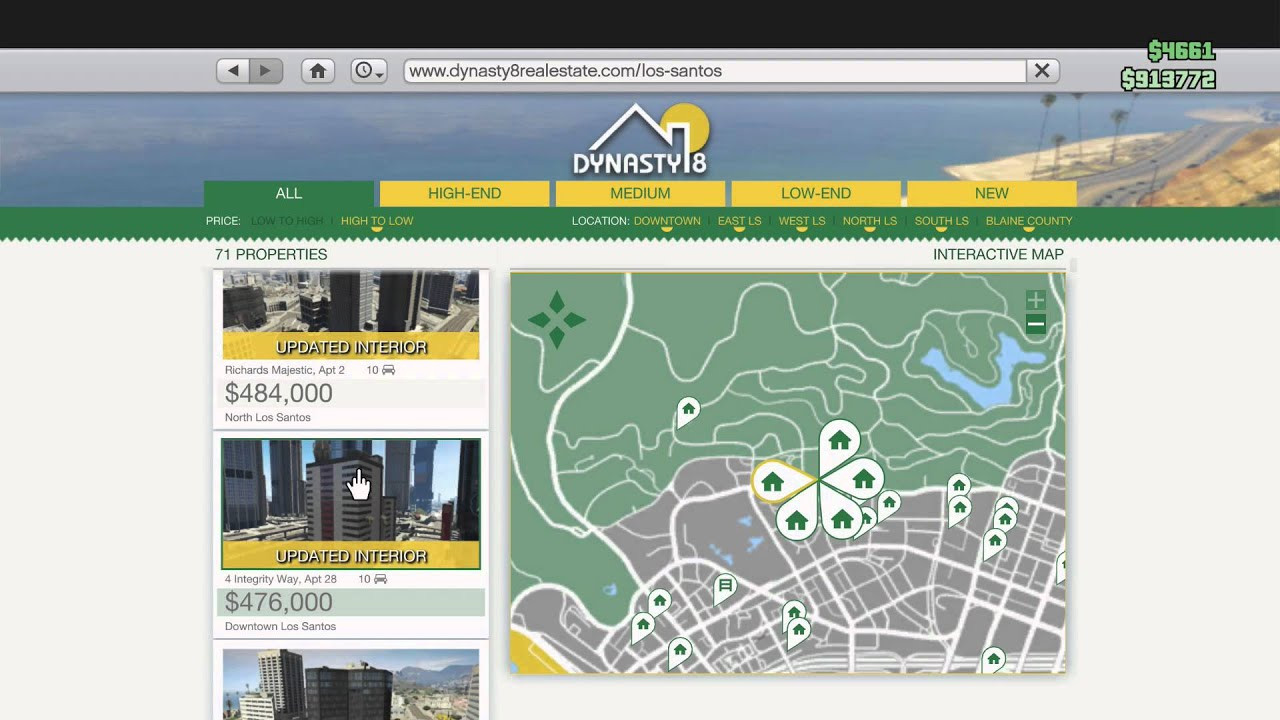Filter location by SOUTH LS
The image size is (1280, 720).
(941, 221)
